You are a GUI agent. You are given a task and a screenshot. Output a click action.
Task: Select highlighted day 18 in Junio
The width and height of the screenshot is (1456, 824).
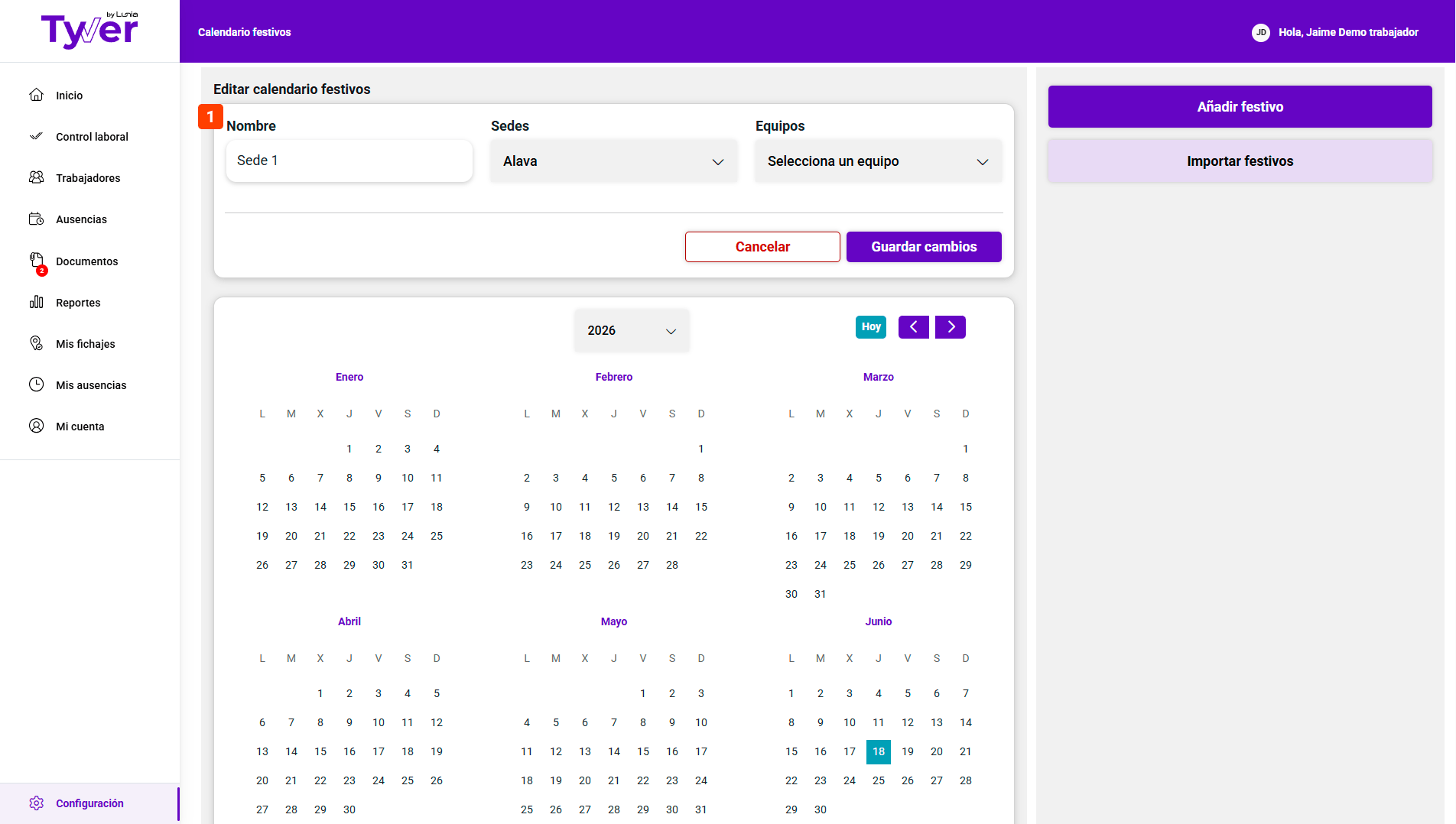point(879,751)
